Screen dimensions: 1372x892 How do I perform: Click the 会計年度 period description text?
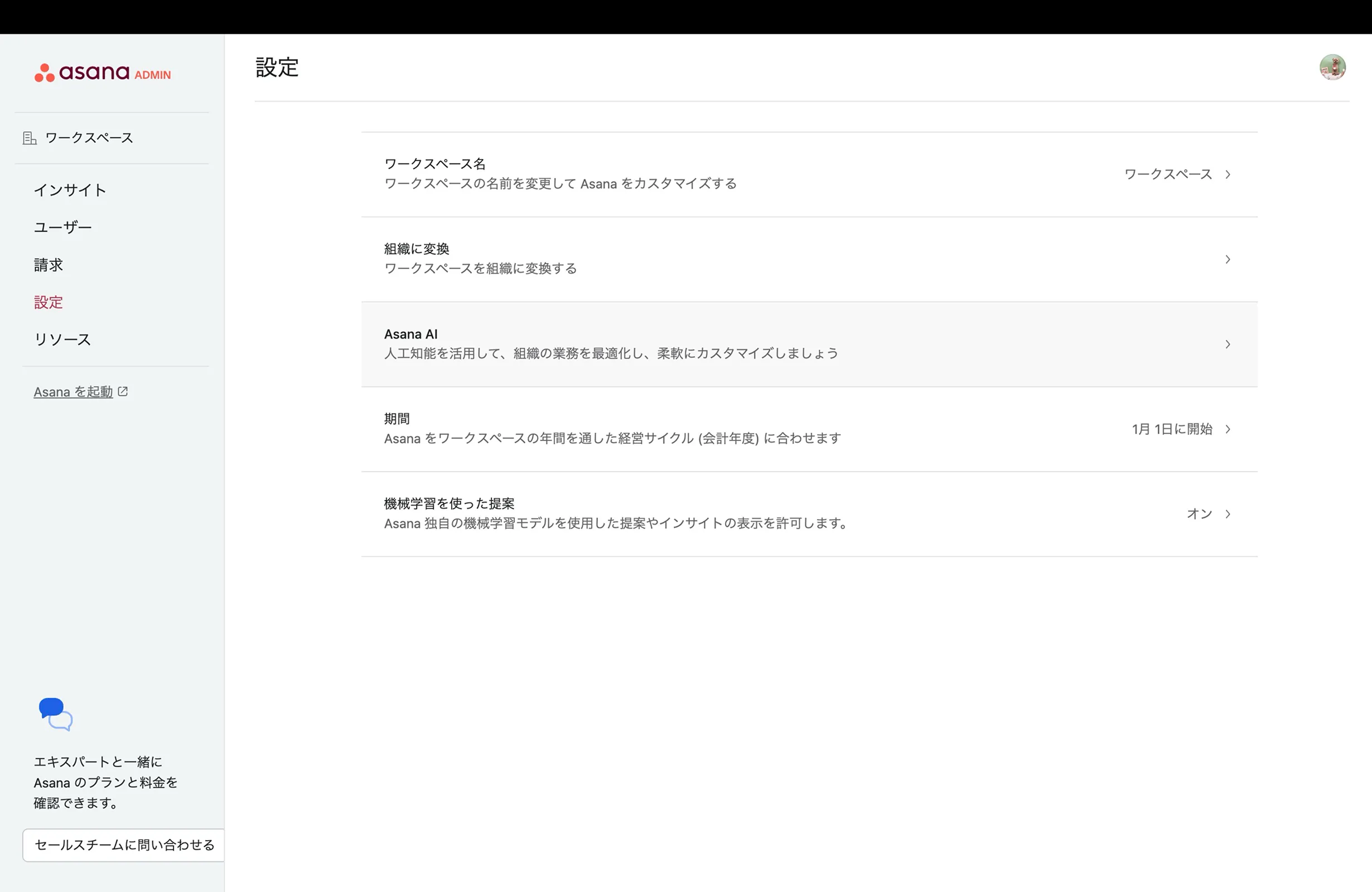(x=612, y=439)
